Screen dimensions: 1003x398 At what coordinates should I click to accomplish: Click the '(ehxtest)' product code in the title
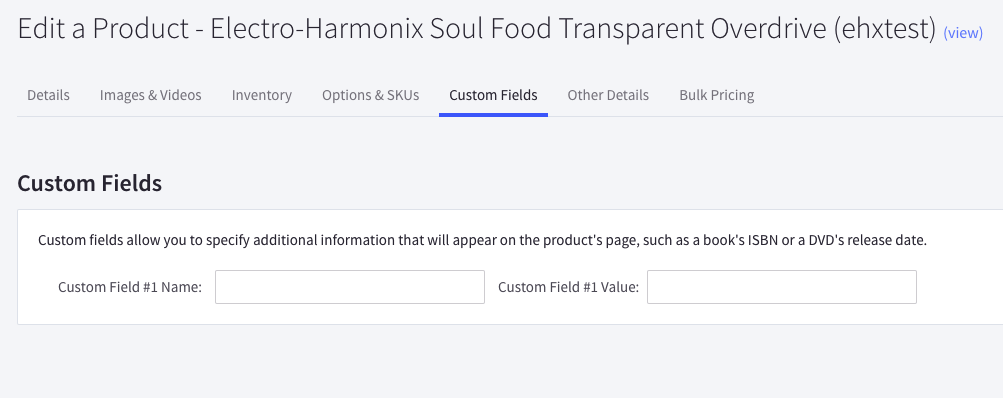click(885, 30)
